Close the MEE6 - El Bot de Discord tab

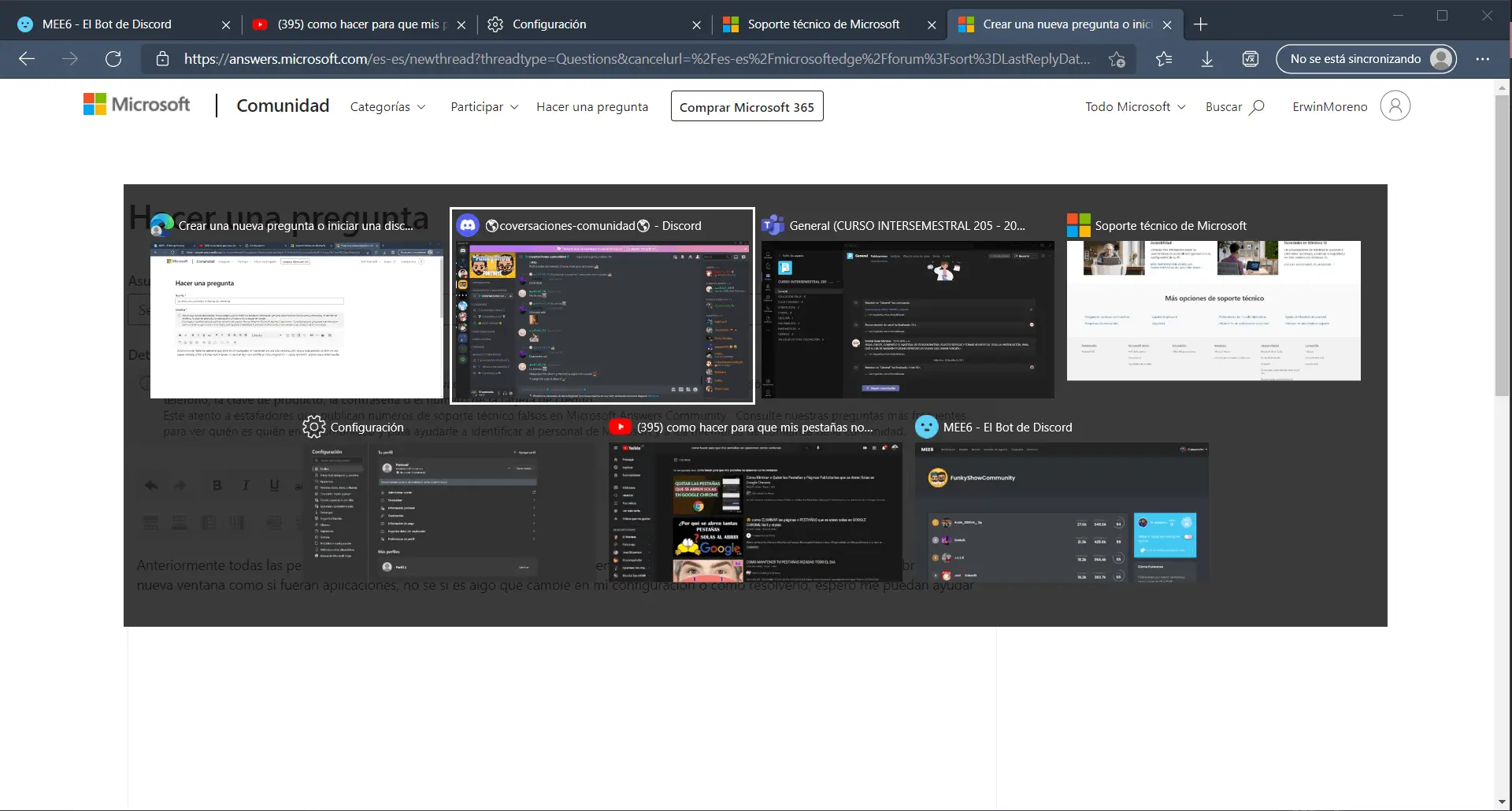tap(226, 25)
